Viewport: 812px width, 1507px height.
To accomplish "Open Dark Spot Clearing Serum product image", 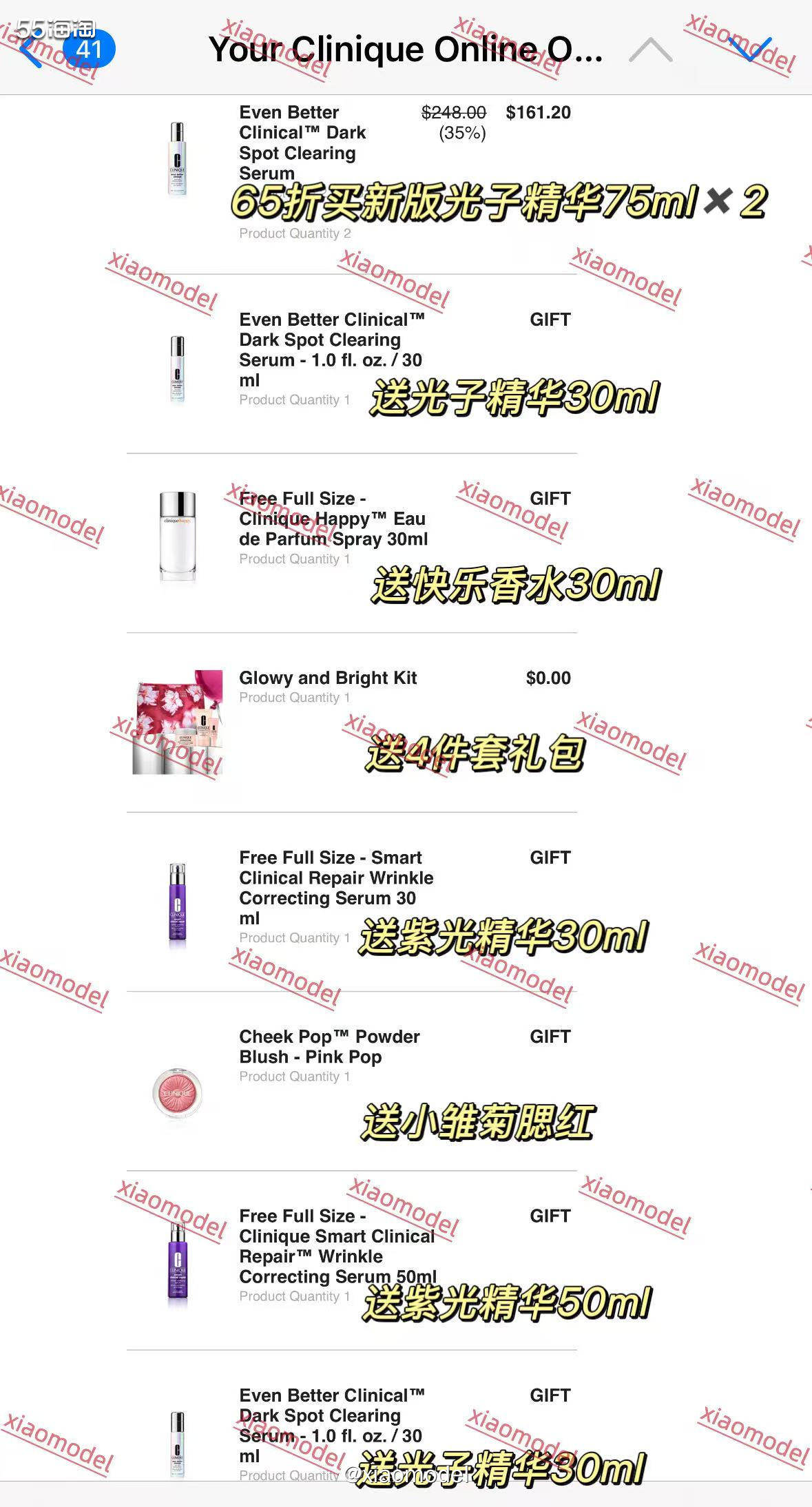I will click(177, 159).
